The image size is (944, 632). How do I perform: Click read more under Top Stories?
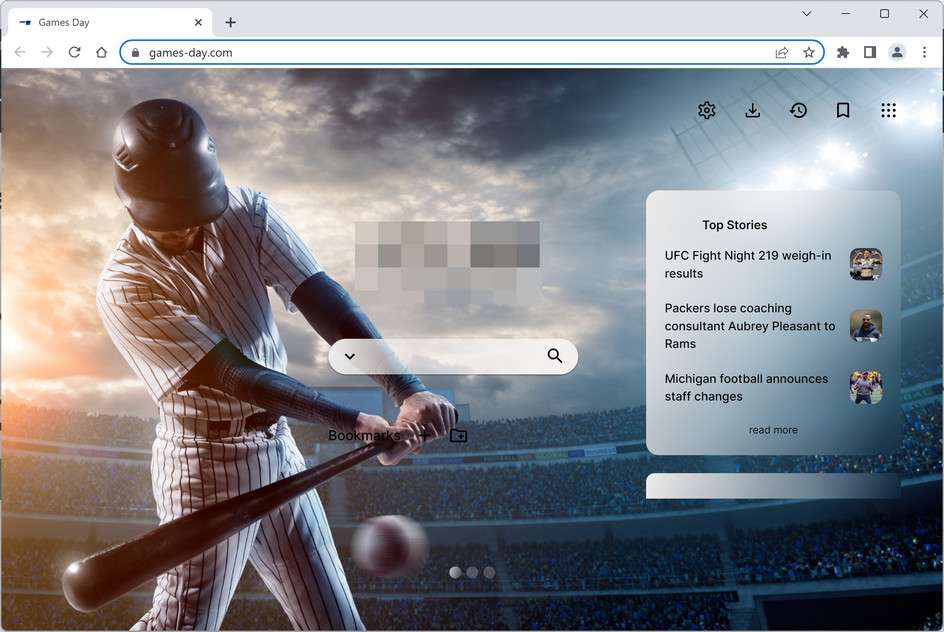click(x=772, y=429)
